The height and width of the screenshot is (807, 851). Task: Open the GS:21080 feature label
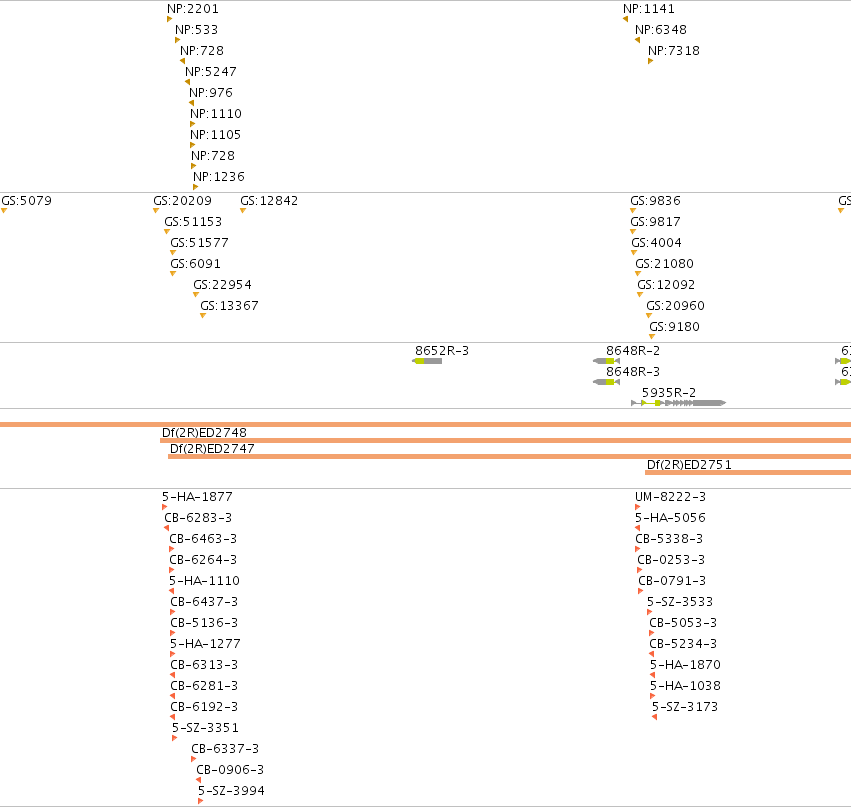pos(664,264)
